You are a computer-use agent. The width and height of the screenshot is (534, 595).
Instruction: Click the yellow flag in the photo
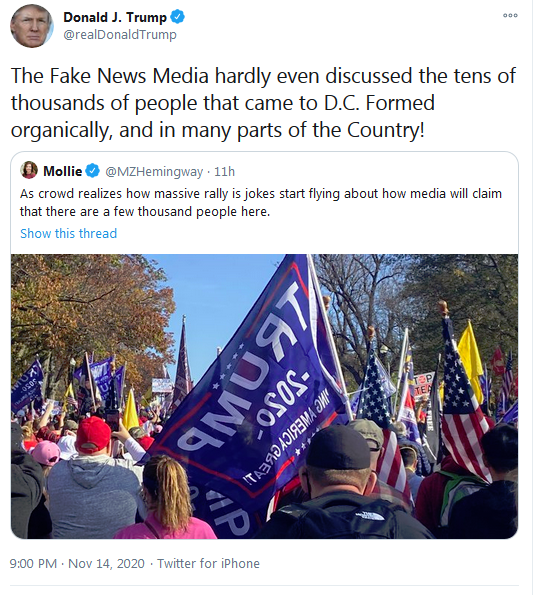click(x=471, y=360)
